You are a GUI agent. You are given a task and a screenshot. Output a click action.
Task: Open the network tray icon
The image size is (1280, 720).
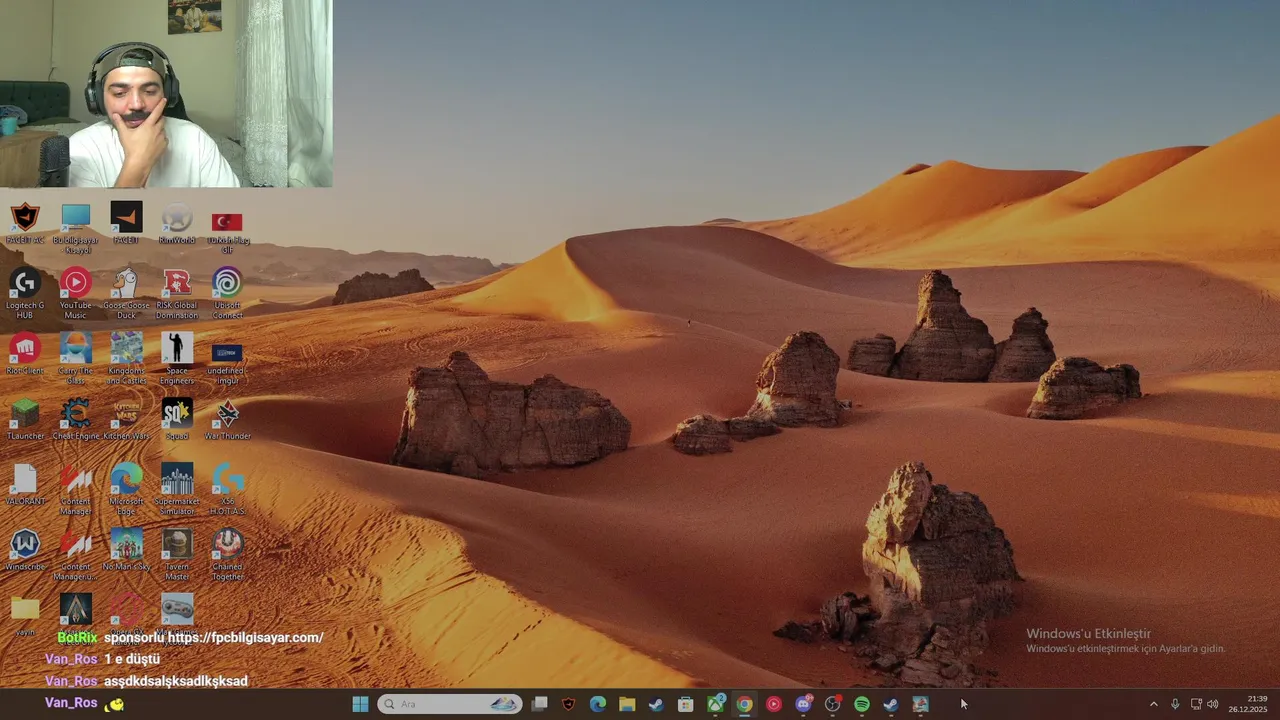coord(1196,704)
